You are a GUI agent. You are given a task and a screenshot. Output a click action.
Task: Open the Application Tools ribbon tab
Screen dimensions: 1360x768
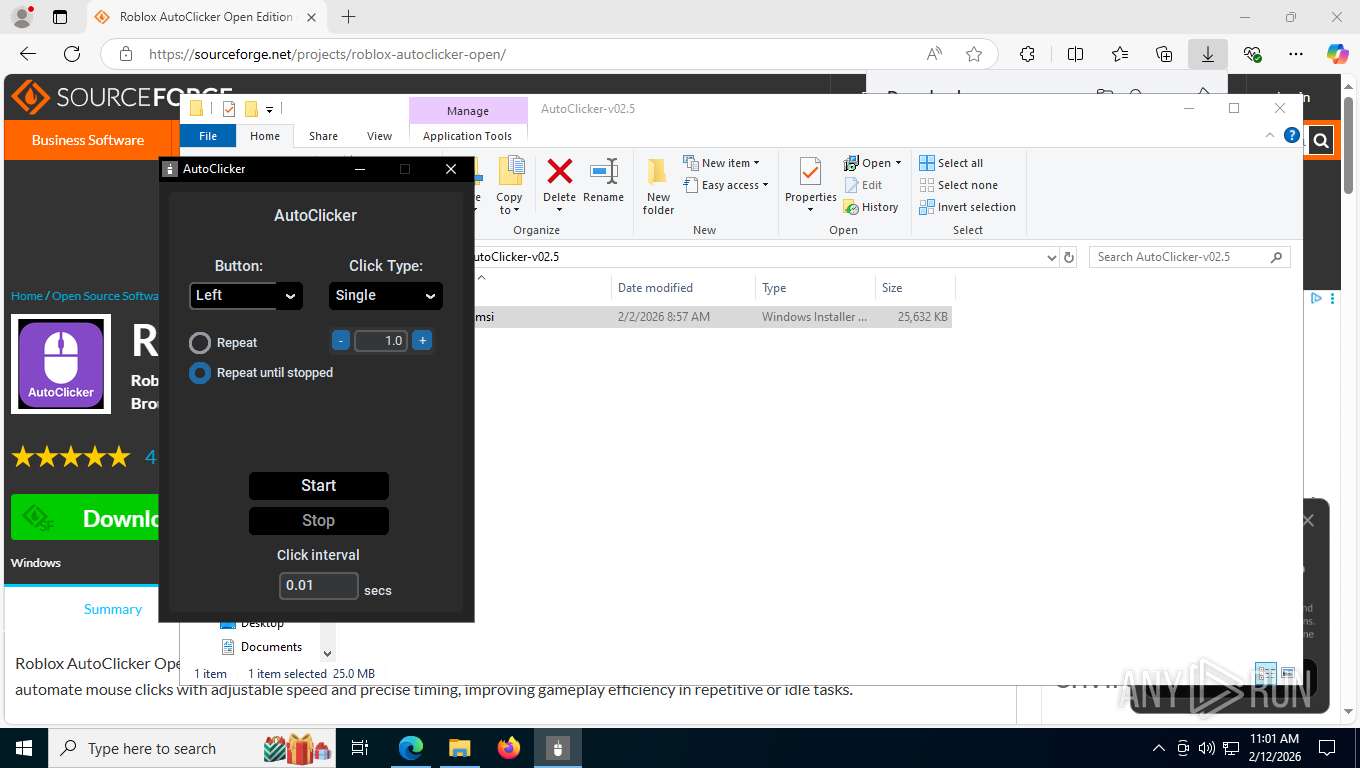(467, 136)
